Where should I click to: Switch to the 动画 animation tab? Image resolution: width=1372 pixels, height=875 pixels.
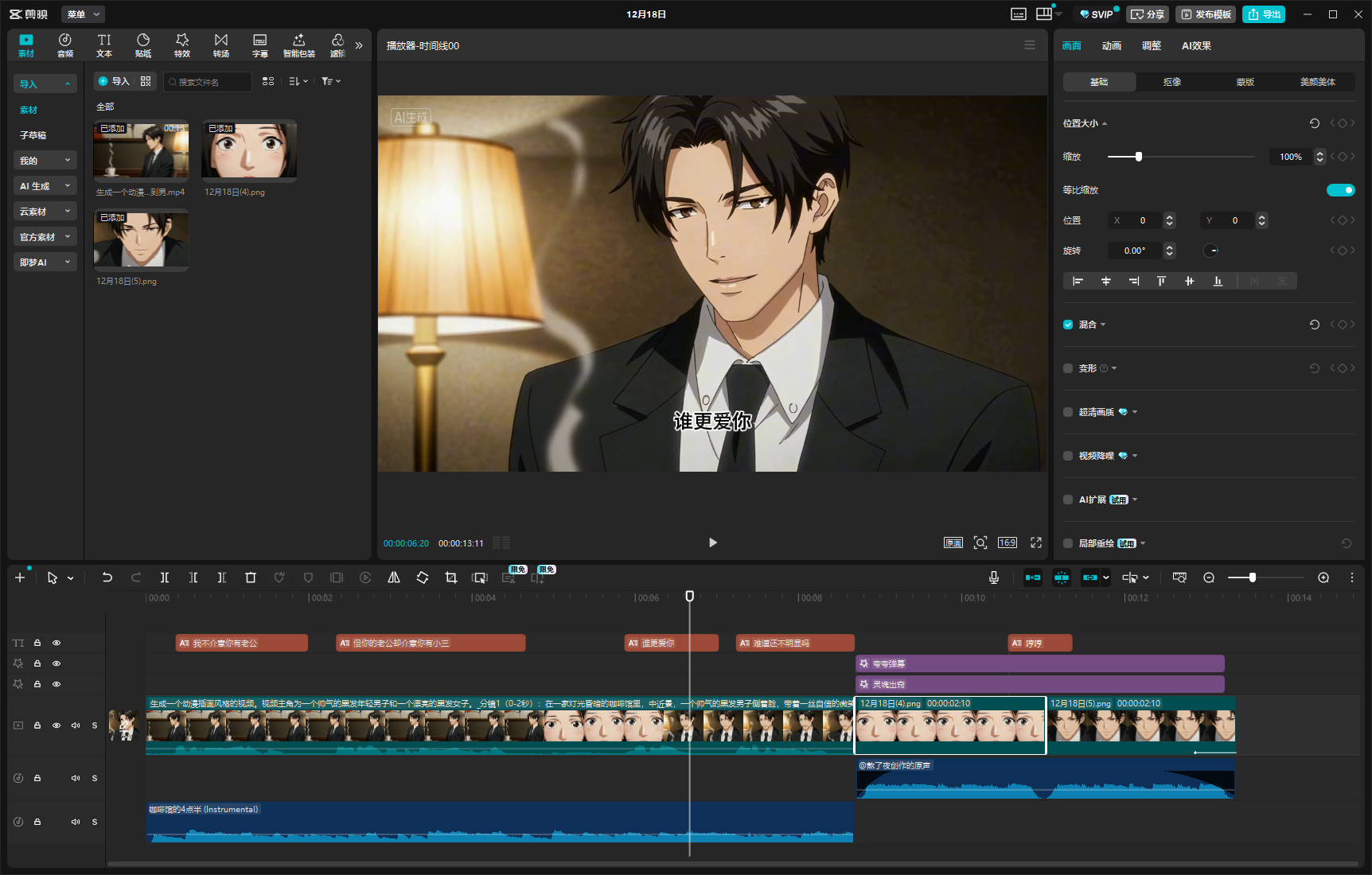click(x=1111, y=46)
